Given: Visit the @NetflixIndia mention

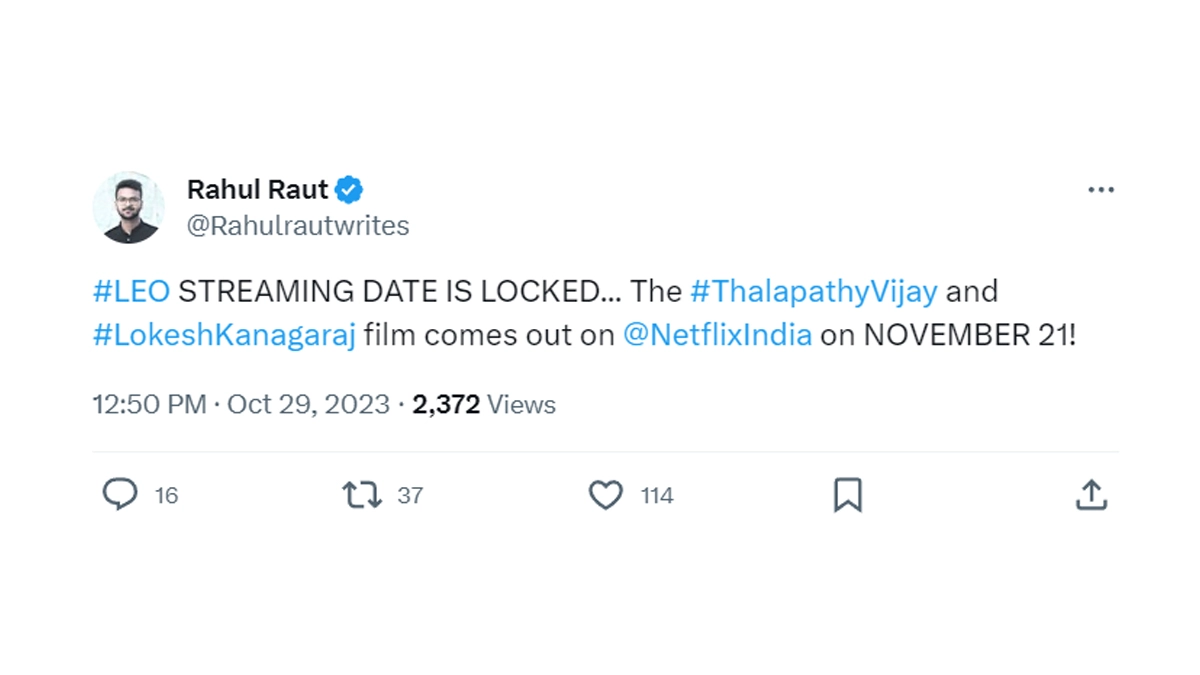Looking at the screenshot, I should coord(717,335).
